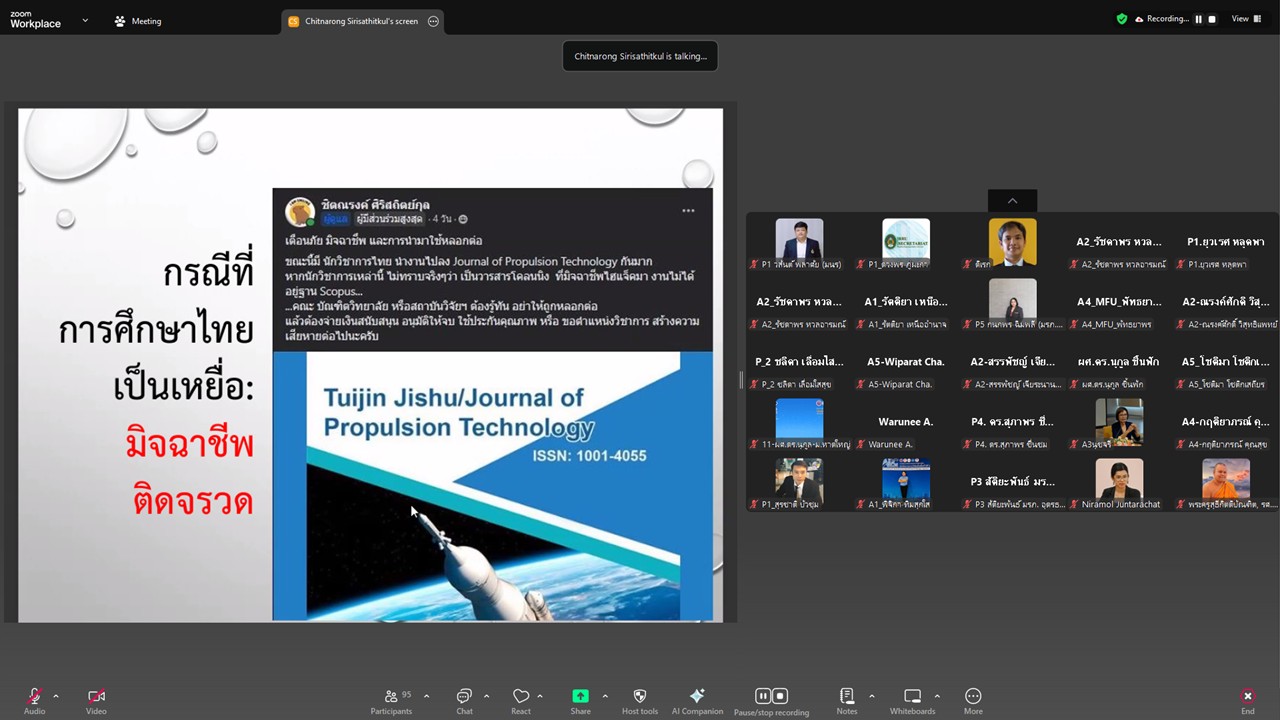Viewport: 1280px width, 720px height.
Task: Stop recording in bottom toolbar
Action: 781,696
